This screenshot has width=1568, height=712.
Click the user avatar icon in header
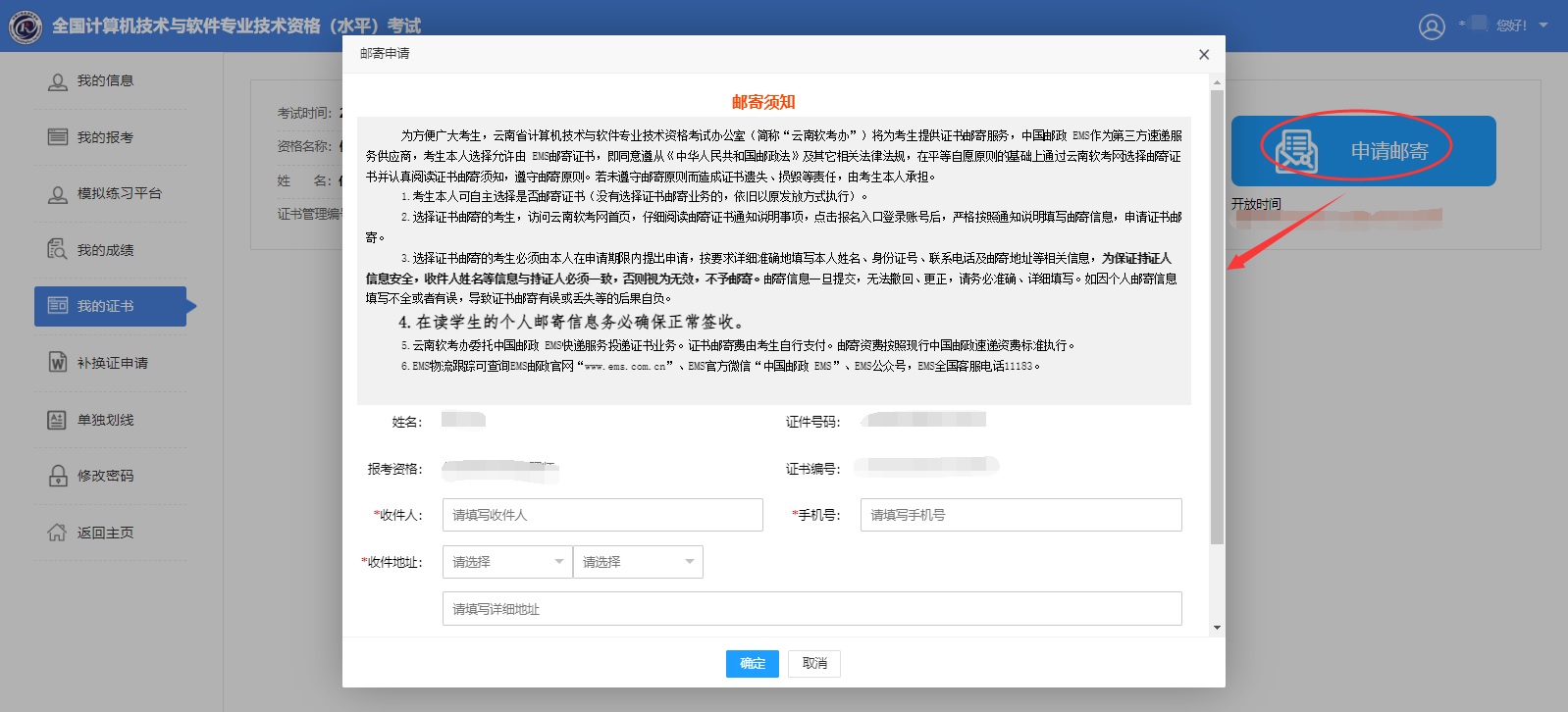tap(1432, 26)
